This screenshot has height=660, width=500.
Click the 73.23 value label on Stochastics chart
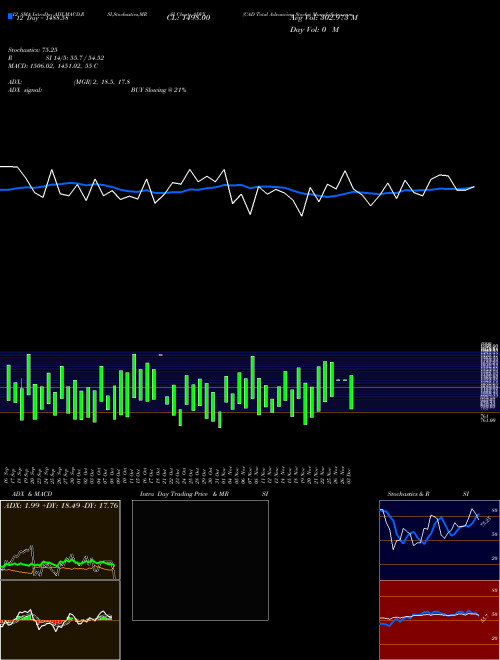[x=485, y=521]
